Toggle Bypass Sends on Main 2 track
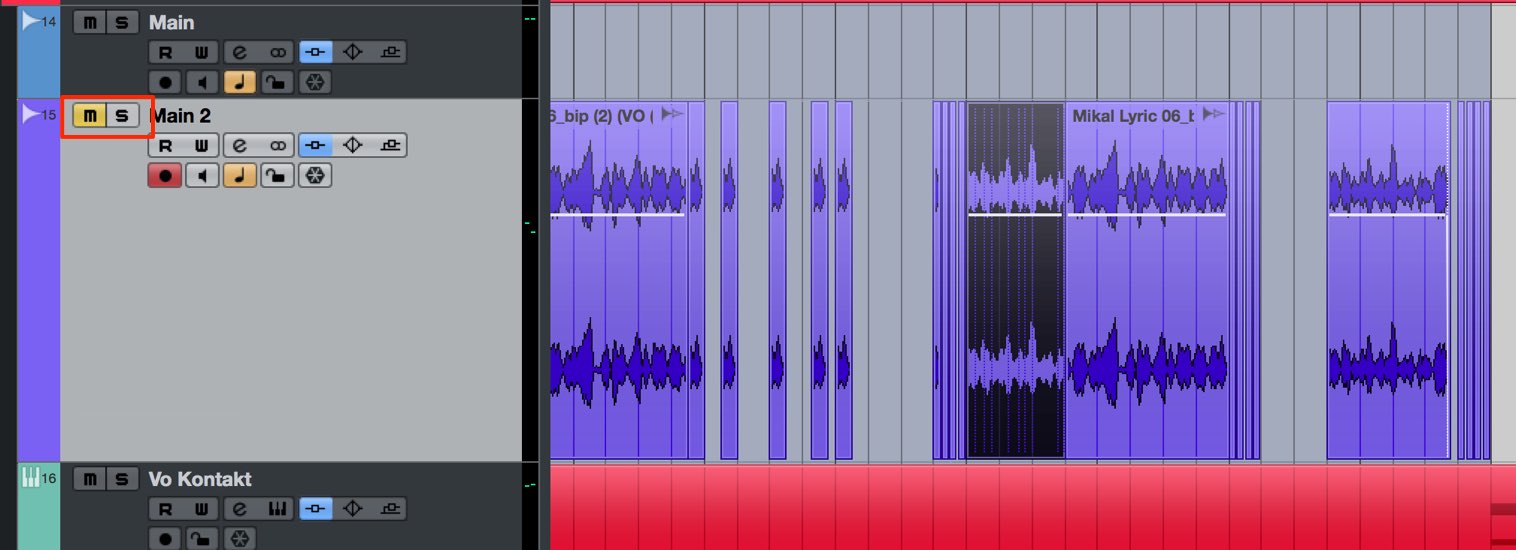The image size is (1516, 550). coord(390,146)
